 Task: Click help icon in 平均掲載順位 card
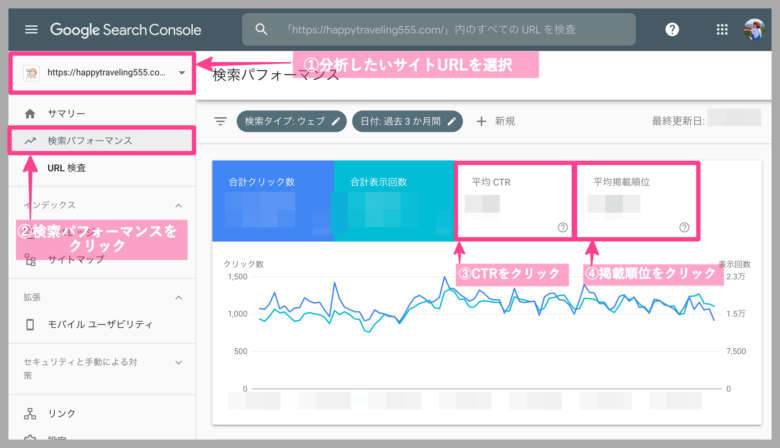(x=684, y=227)
